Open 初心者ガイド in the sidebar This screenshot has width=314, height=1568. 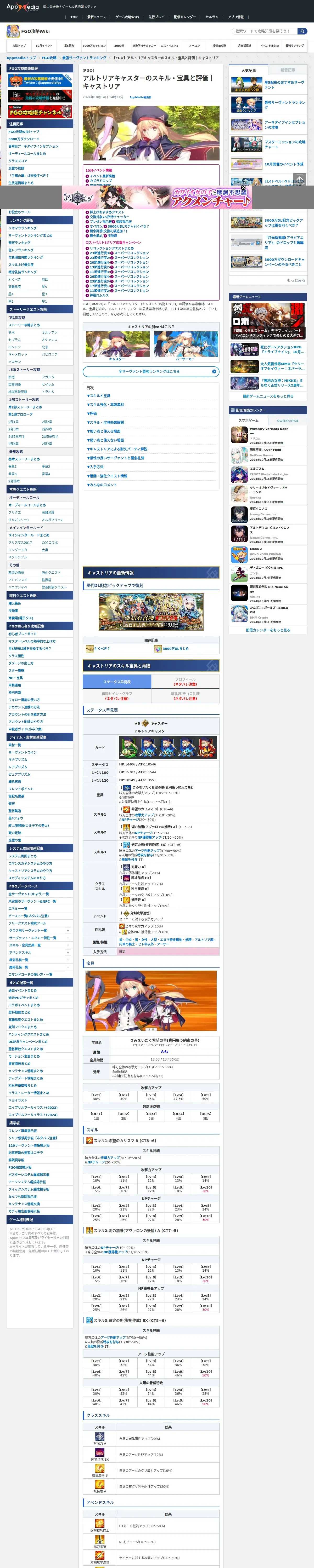(23, 634)
